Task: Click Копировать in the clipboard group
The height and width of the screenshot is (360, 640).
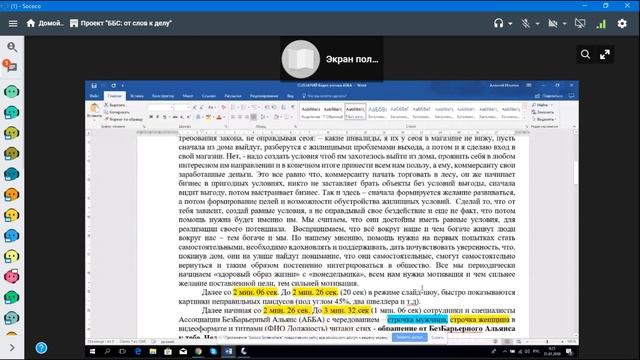Action: coord(117,112)
